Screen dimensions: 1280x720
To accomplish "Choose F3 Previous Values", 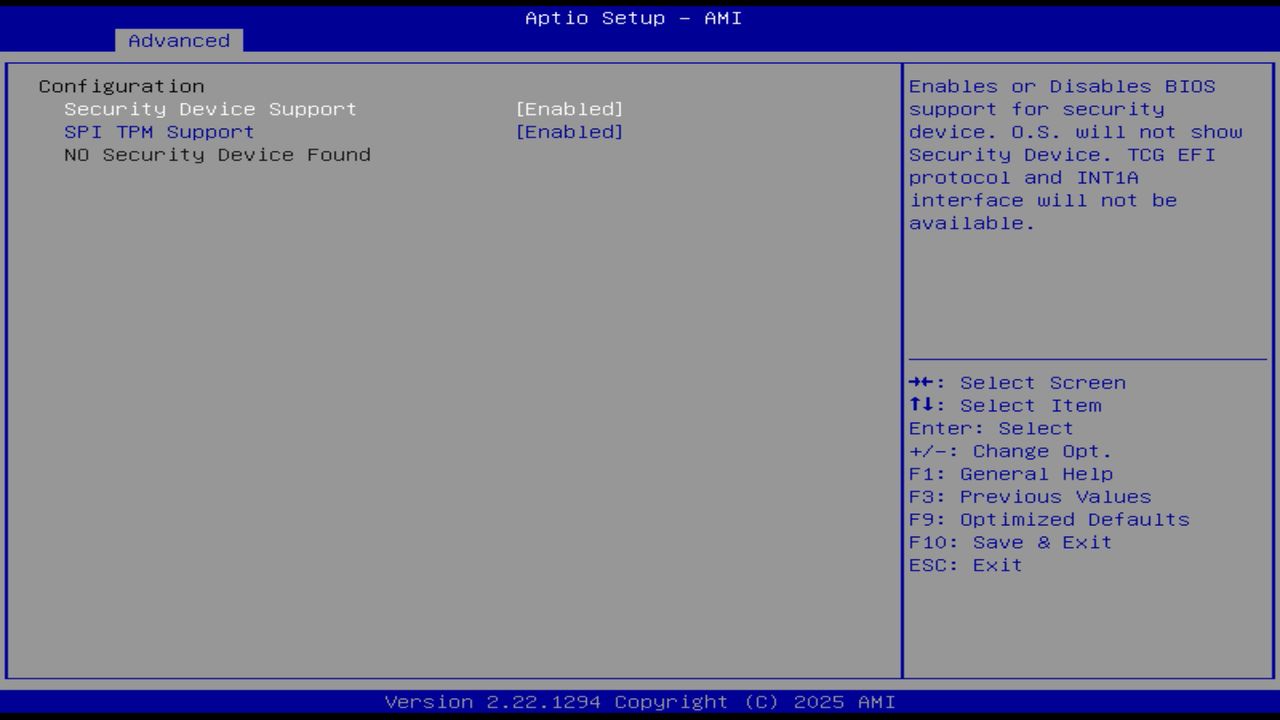I will (x=1029, y=496).
